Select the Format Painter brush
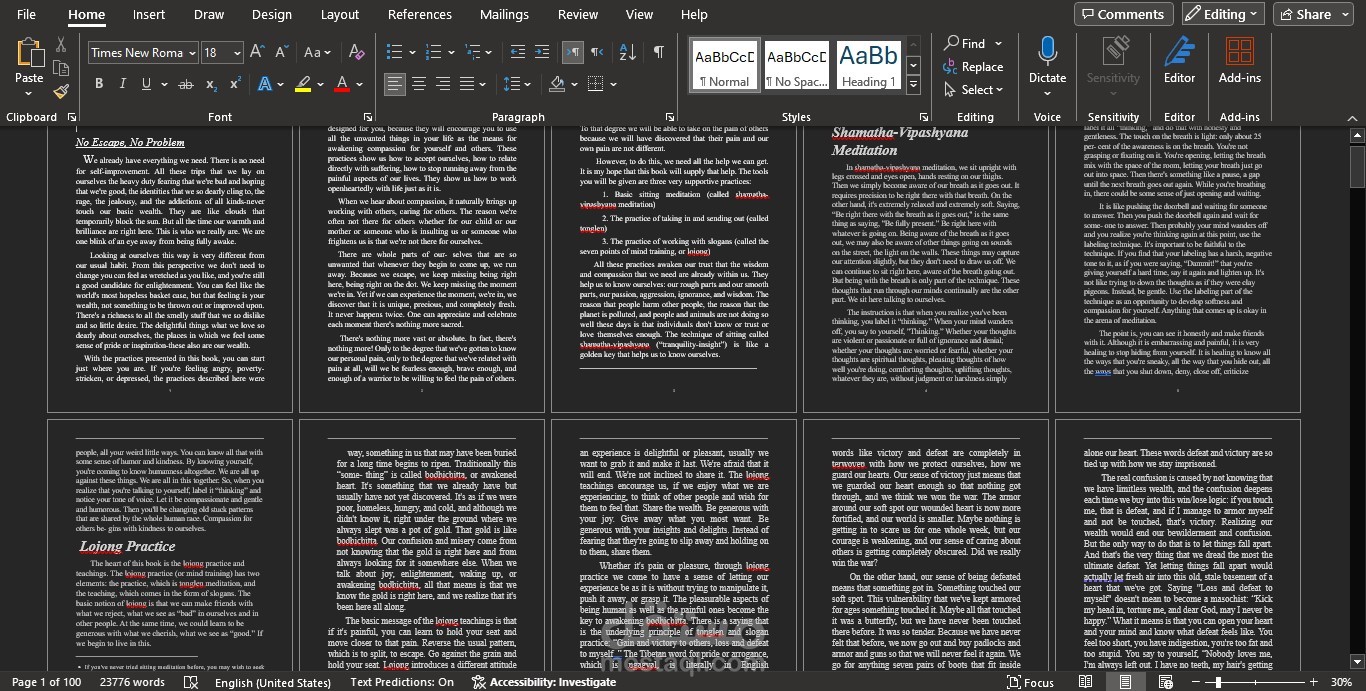This screenshot has height=691, width=1366. point(61,91)
